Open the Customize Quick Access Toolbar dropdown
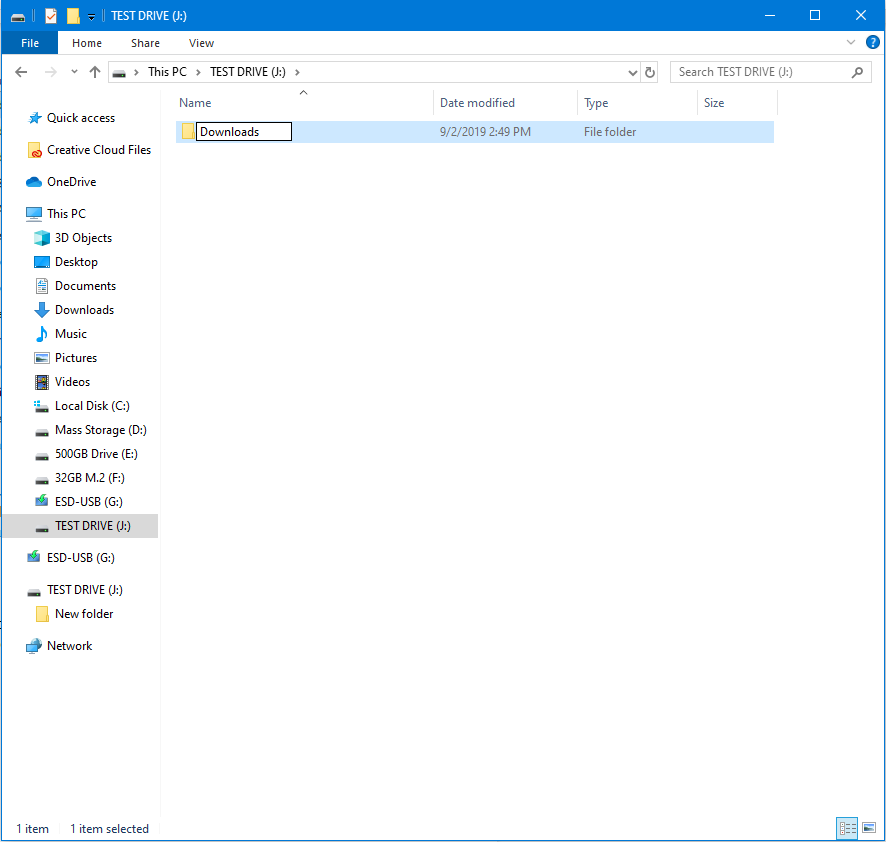This screenshot has width=886, height=842. point(91,17)
